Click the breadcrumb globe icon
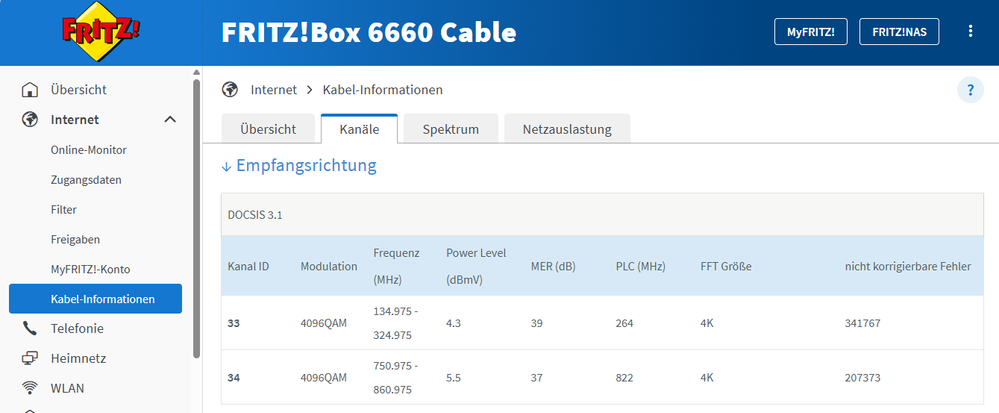Screen dimensions: 999x413 (230, 90)
